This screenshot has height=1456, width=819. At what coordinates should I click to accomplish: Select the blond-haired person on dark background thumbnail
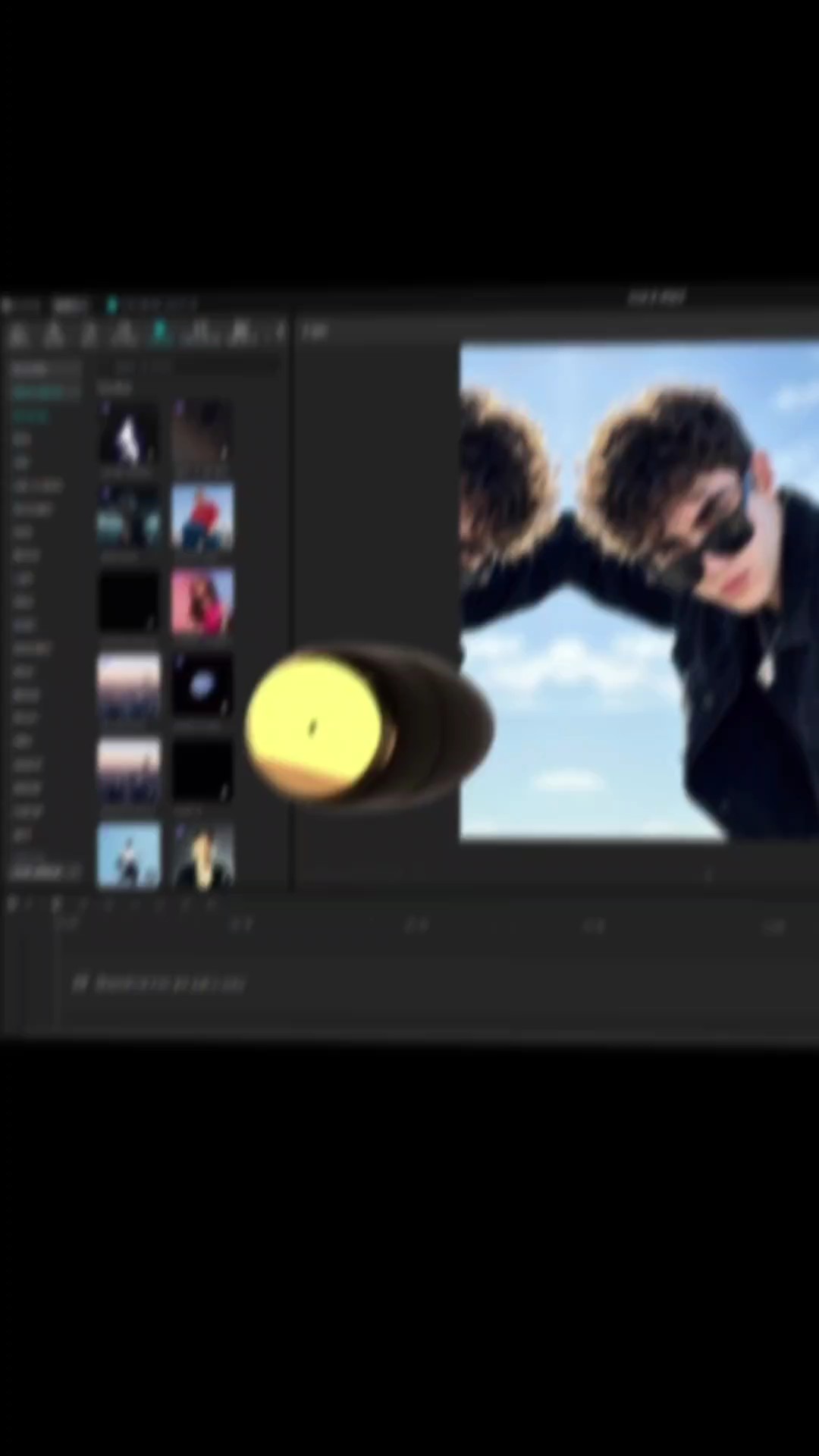(202, 855)
